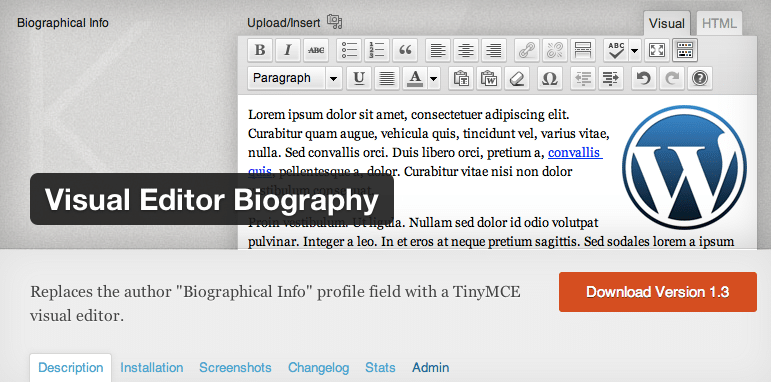Insert ordered numbered list
Viewport: 771px width, 382px height.
tap(377, 50)
